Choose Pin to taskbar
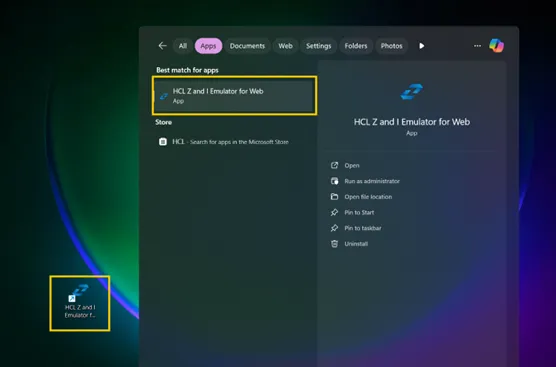Screen dimensions: 556x367 [x=363, y=228]
